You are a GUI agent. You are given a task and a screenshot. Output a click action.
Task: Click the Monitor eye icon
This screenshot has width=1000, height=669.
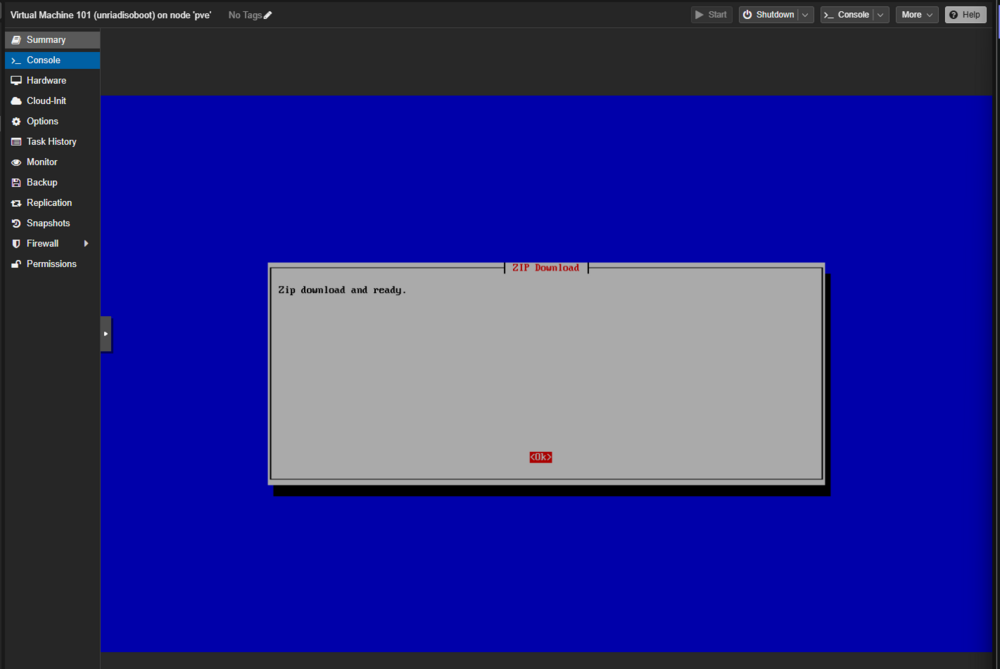tap(16, 162)
